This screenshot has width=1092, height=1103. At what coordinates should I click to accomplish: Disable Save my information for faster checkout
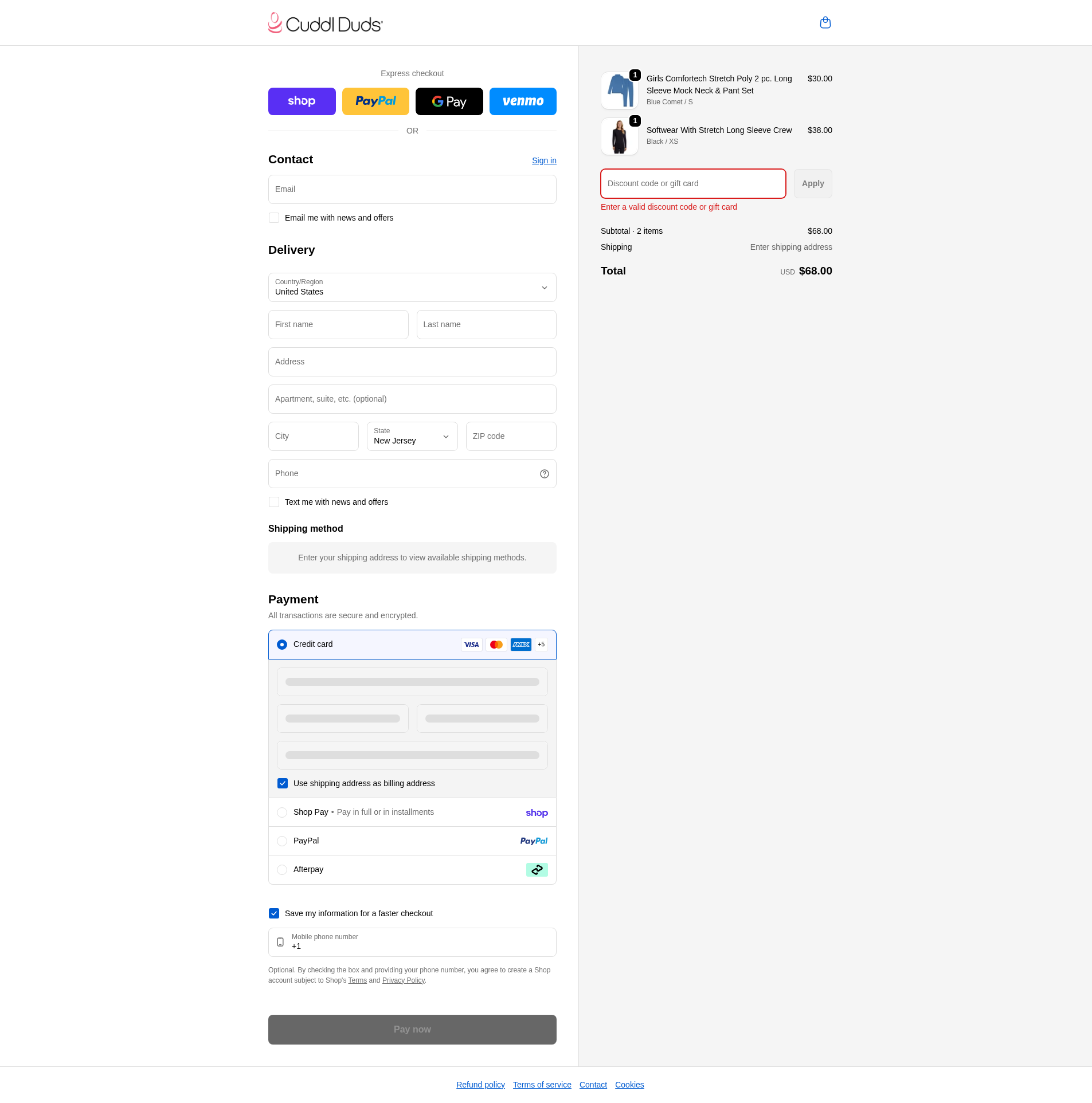click(274, 914)
